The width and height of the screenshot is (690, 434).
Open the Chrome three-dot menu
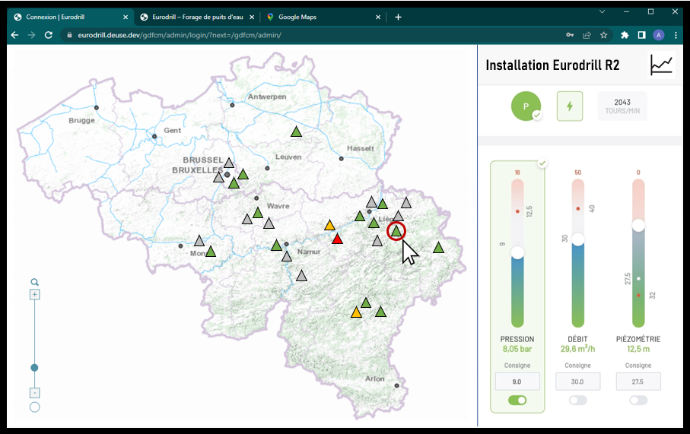point(677,35)
